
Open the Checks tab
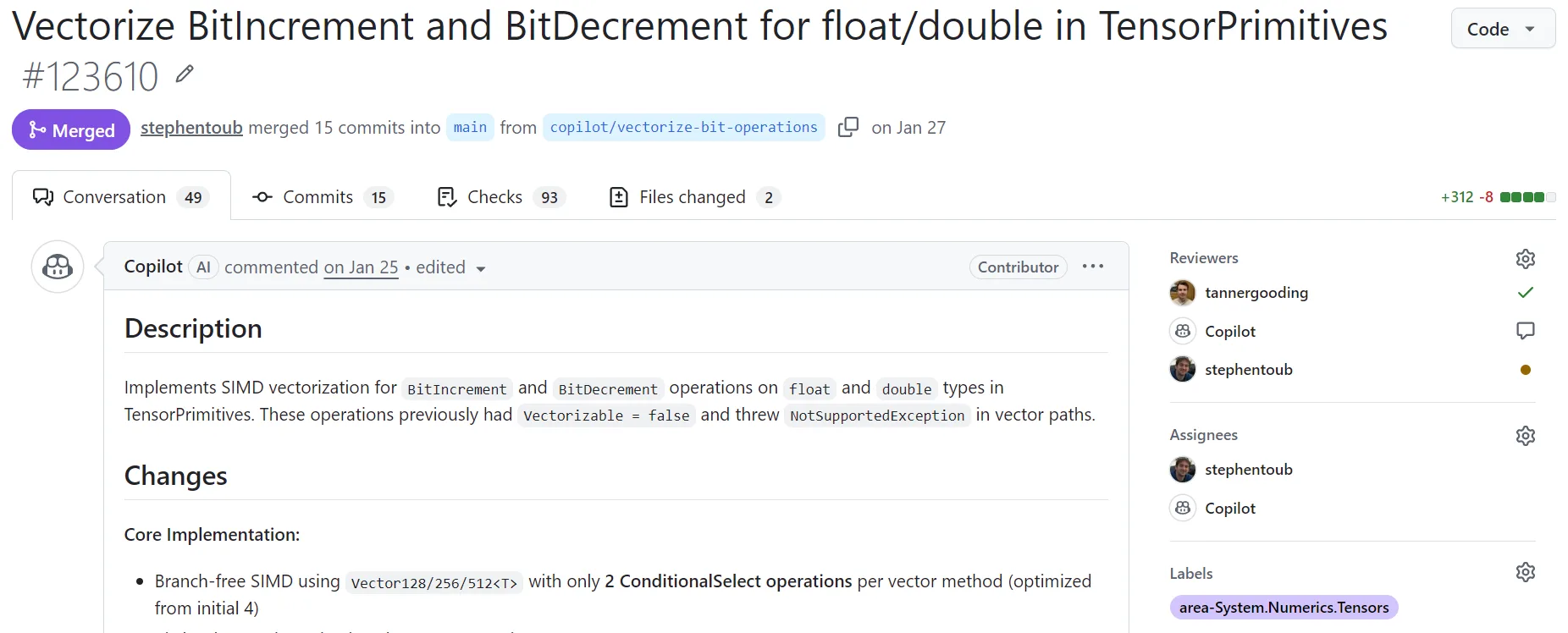500,197
